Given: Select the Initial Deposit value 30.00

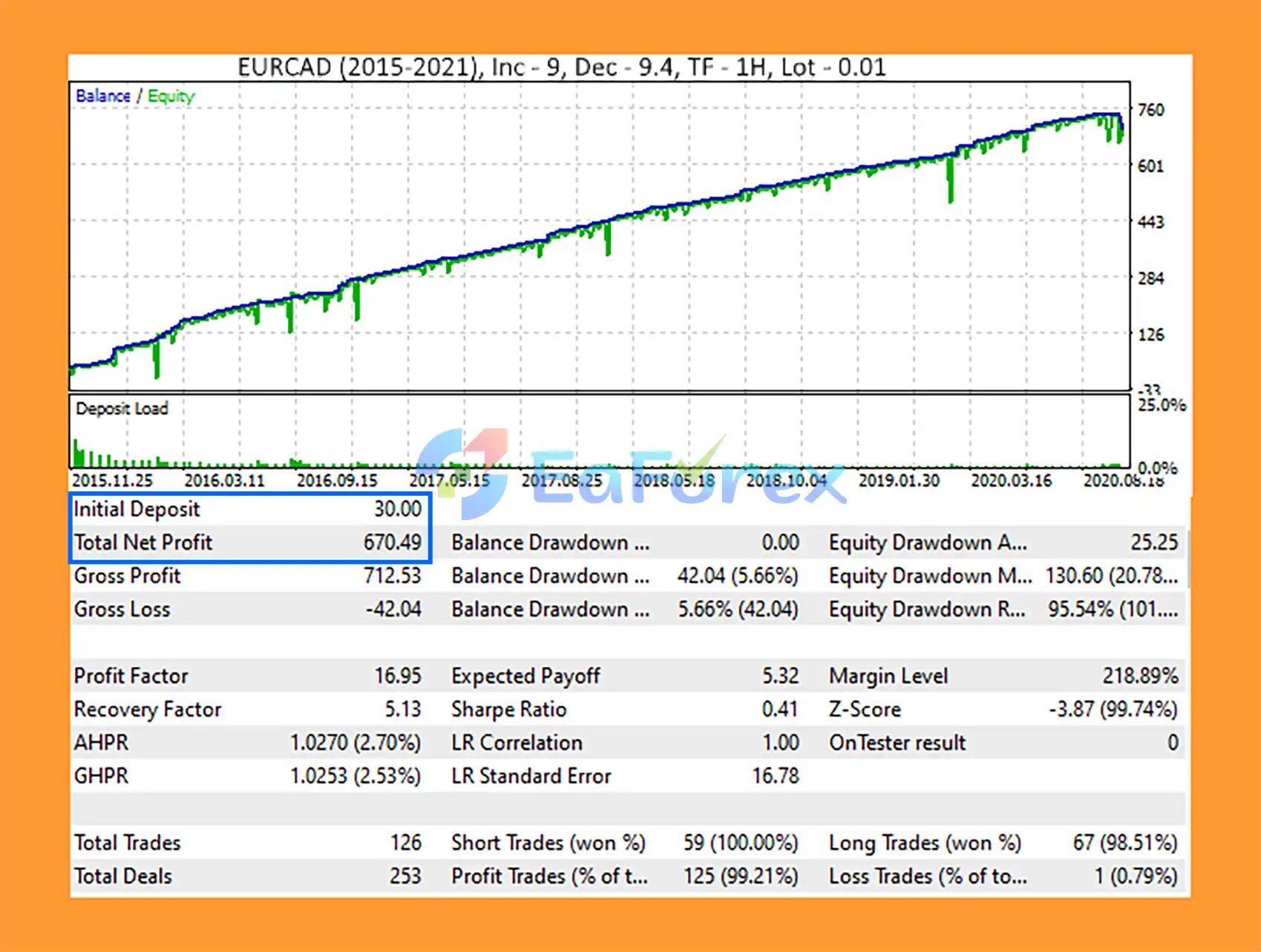Looking at the screenshot, I should coord(397,509).
